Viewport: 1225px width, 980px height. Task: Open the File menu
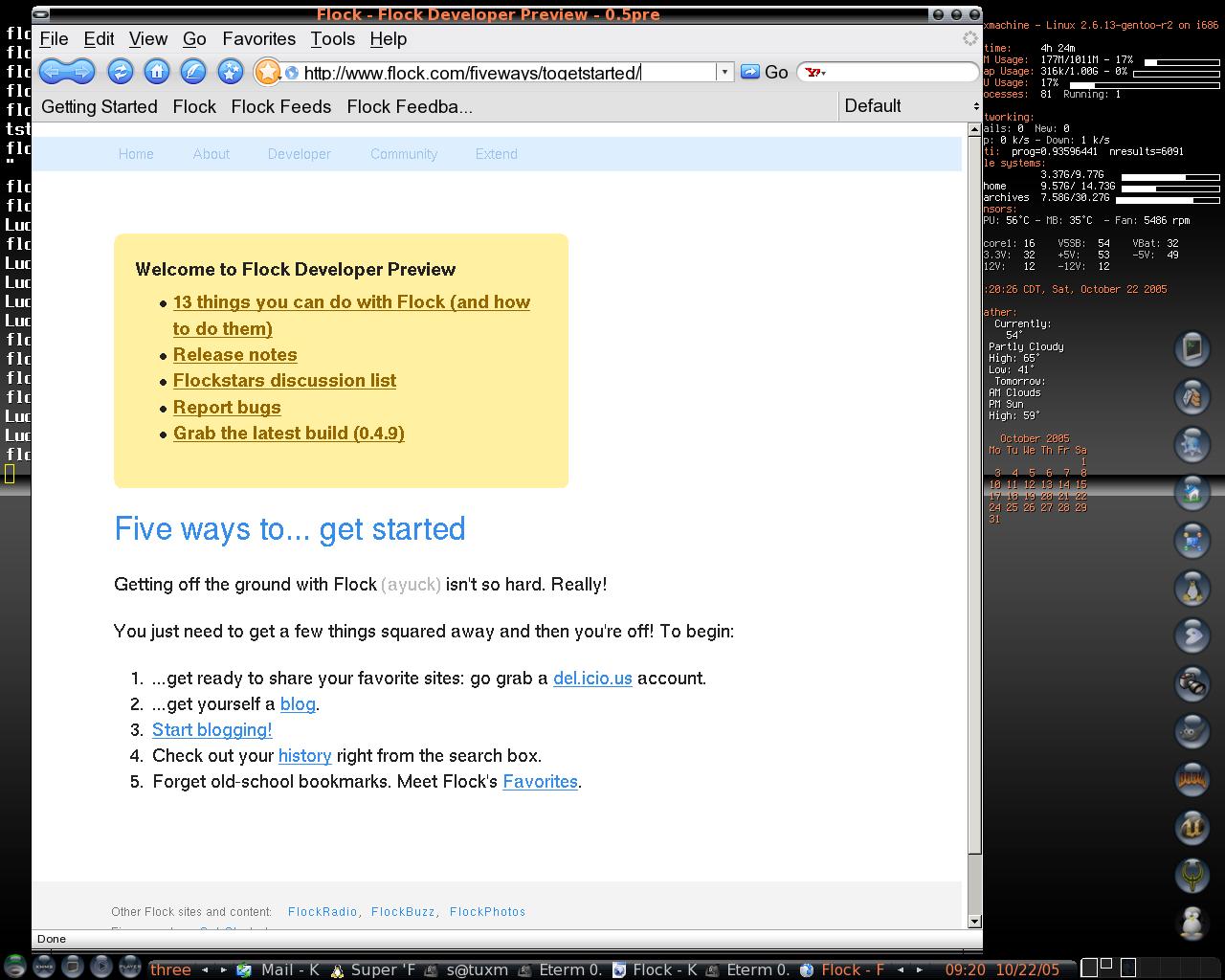(54, 39)
